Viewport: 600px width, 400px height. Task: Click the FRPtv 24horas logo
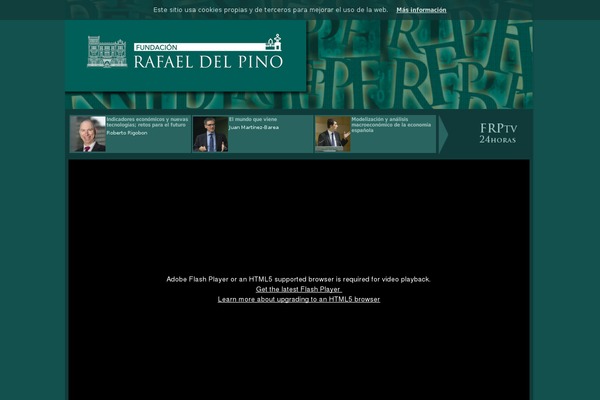[498, 134]
